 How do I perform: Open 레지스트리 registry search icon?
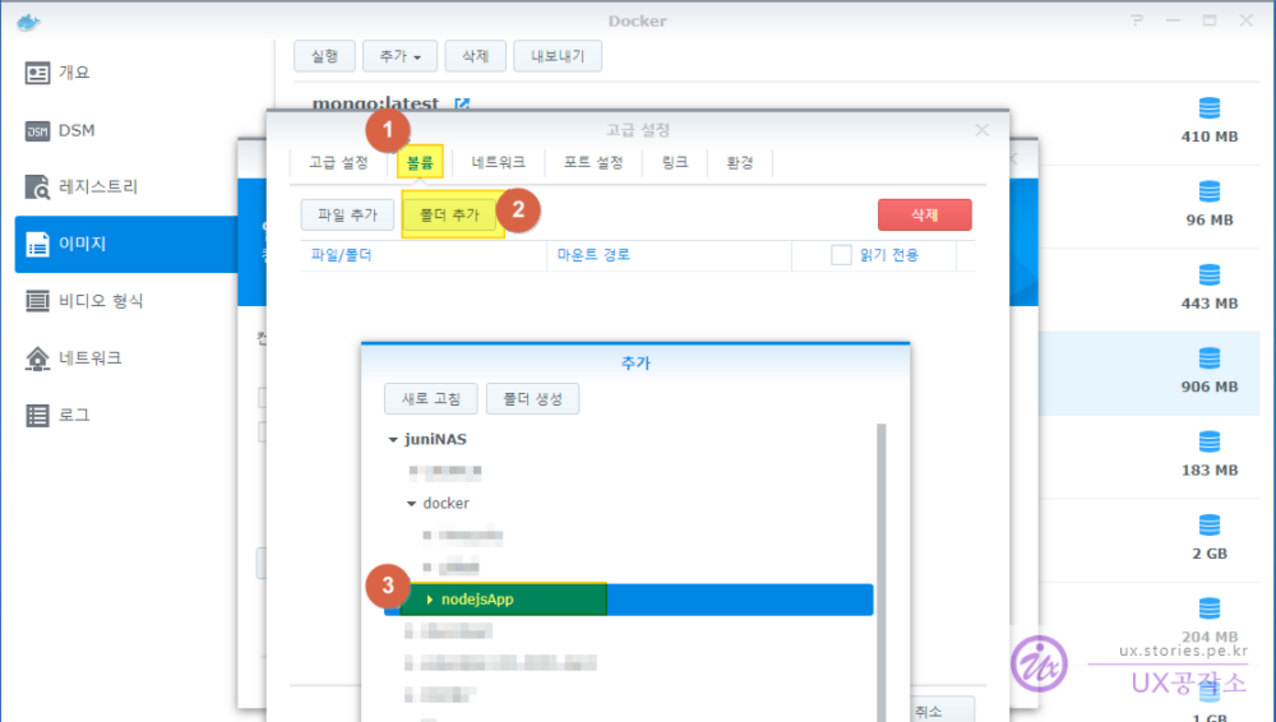(x=37, y=187)
